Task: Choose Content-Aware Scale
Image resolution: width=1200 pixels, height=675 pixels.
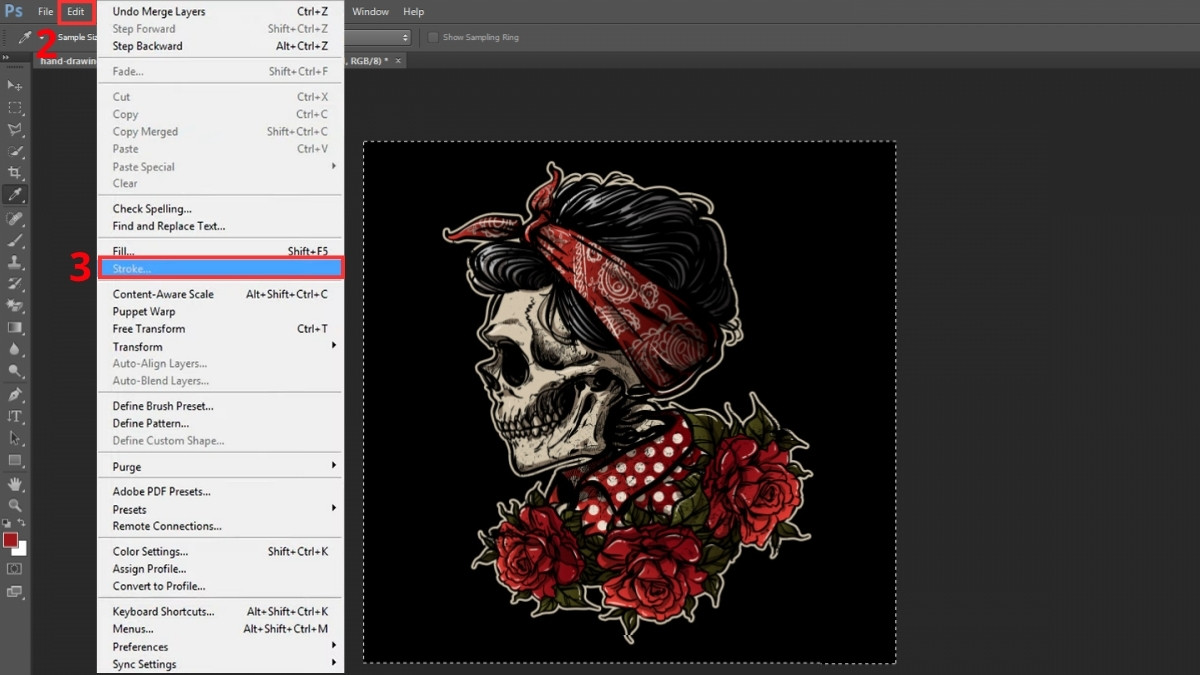Action: tap(220, 294)
